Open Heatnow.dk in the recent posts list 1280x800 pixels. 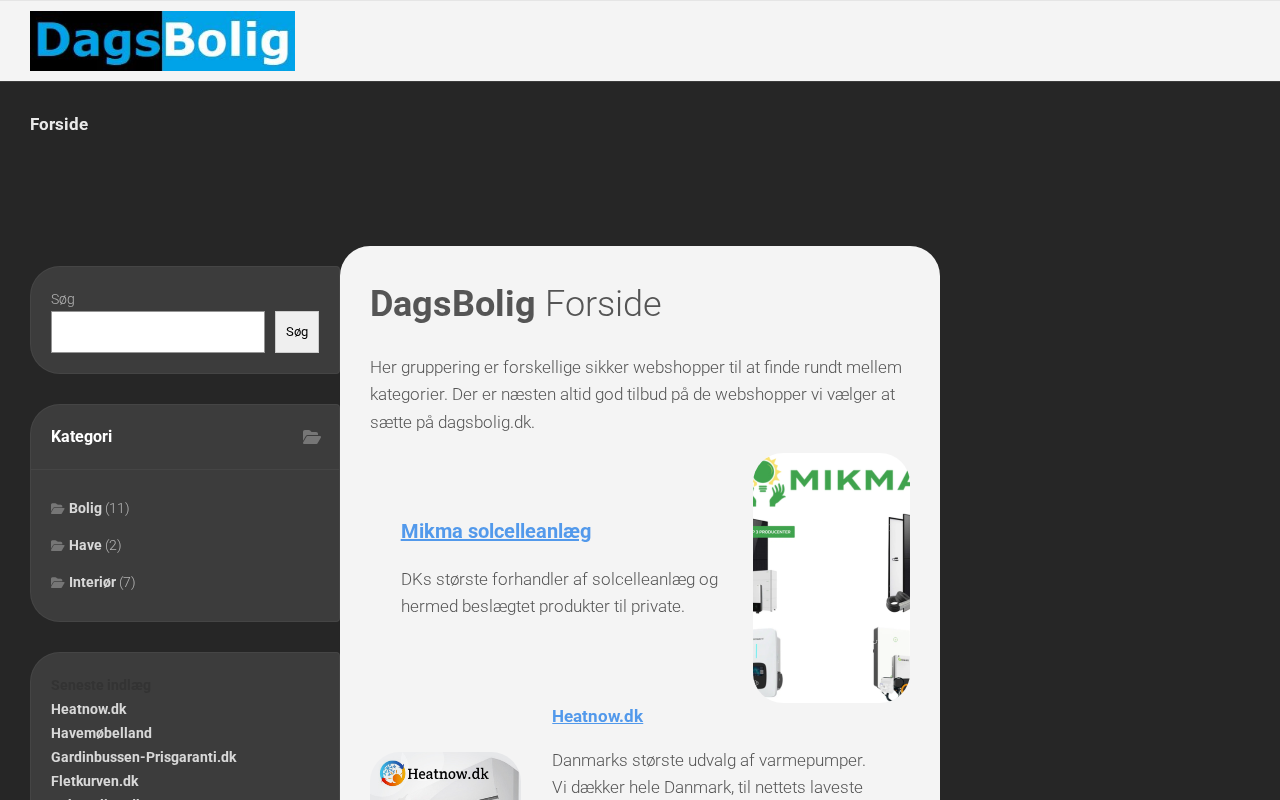pyautogui.click(x=89, y=709)
